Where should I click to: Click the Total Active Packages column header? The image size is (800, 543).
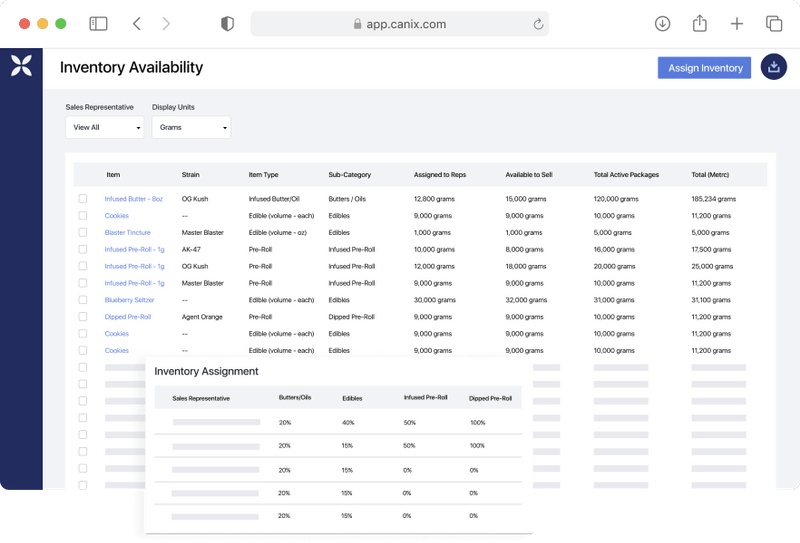(626, 175)
